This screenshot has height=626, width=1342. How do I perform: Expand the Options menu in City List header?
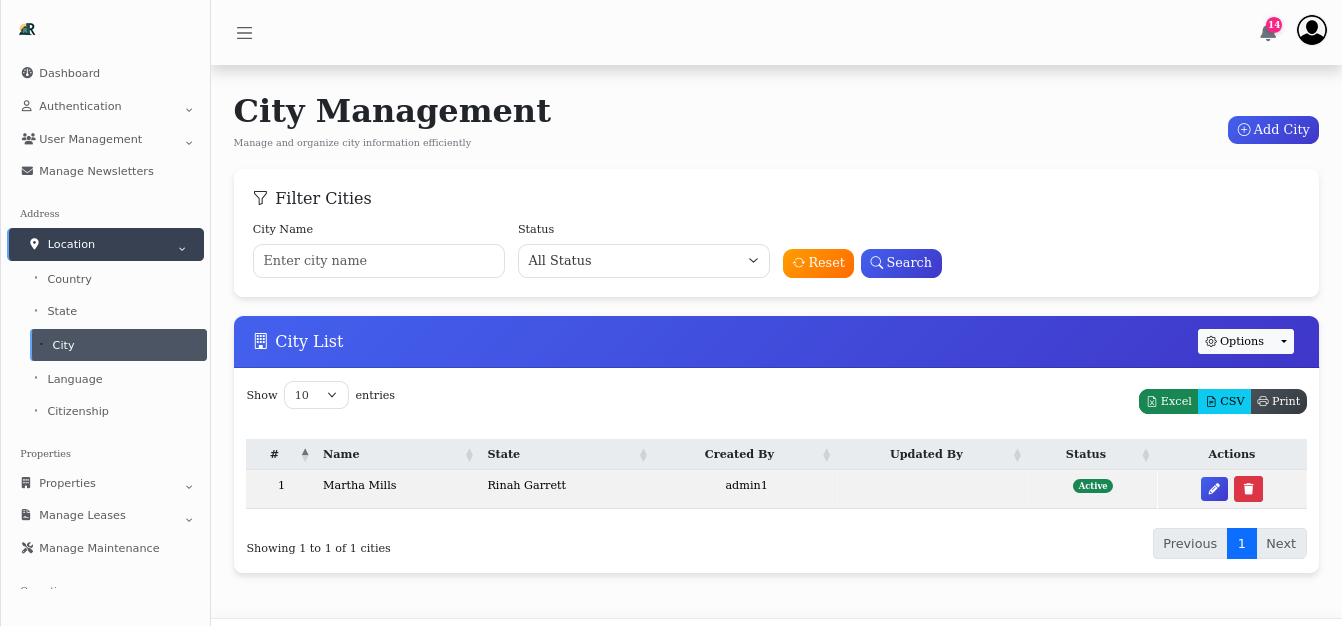(1245, 341)
